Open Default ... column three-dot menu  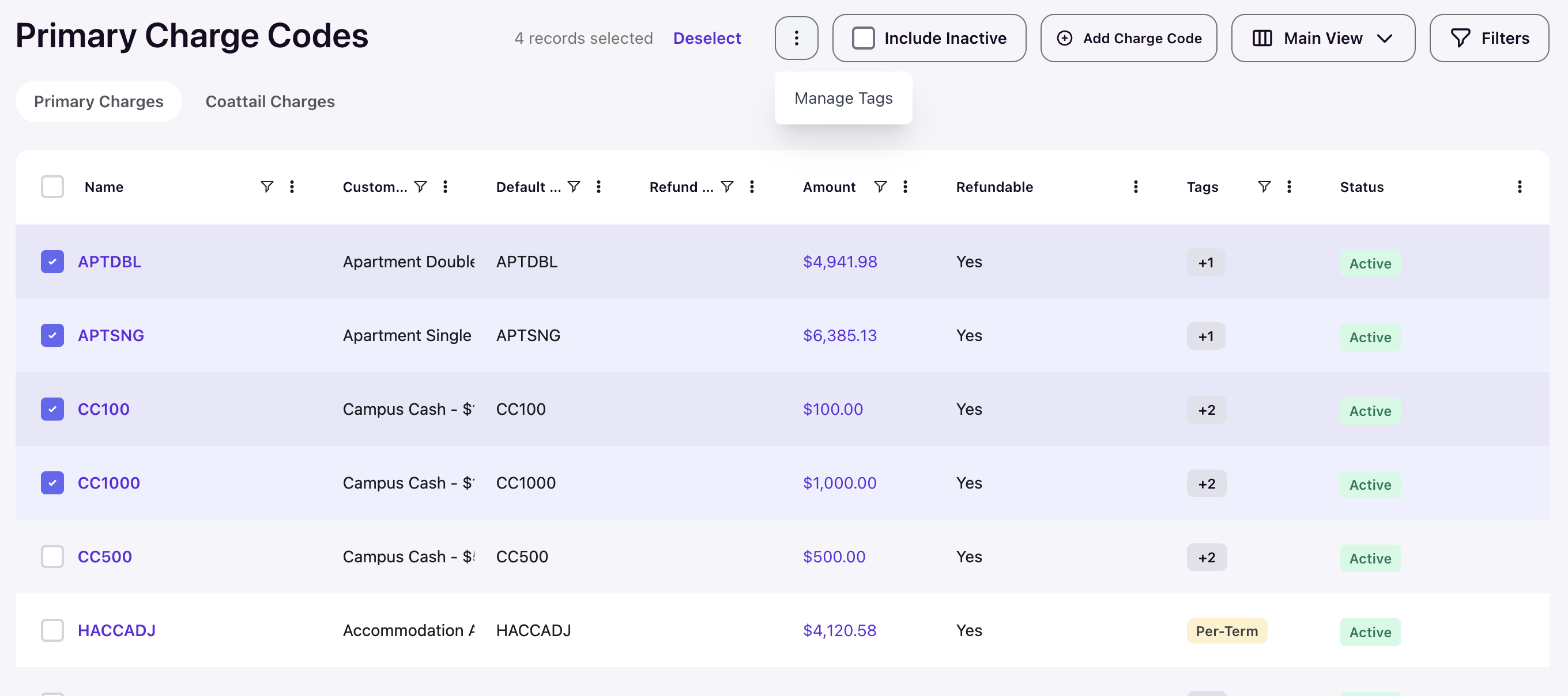pyautogui.click(x=598, y=186)
